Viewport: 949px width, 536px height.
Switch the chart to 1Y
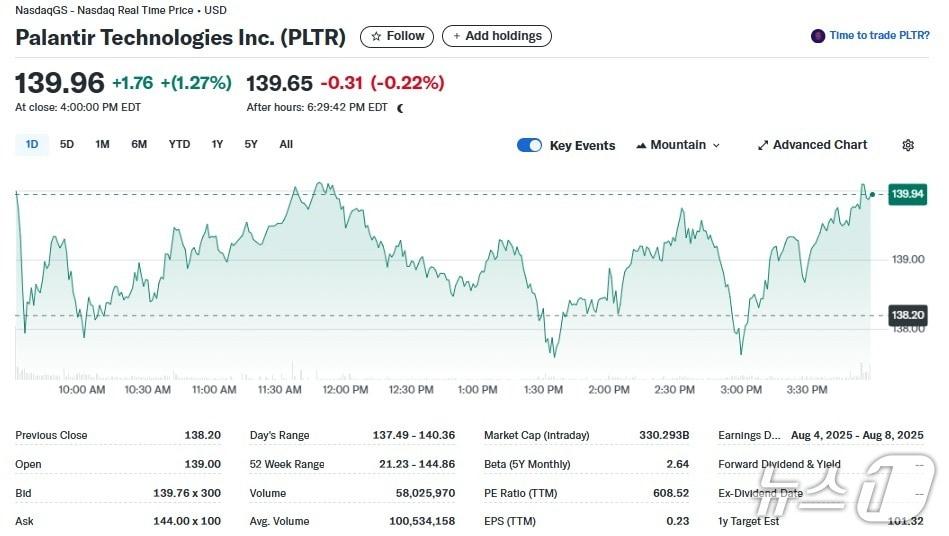(x=217, y=144)
